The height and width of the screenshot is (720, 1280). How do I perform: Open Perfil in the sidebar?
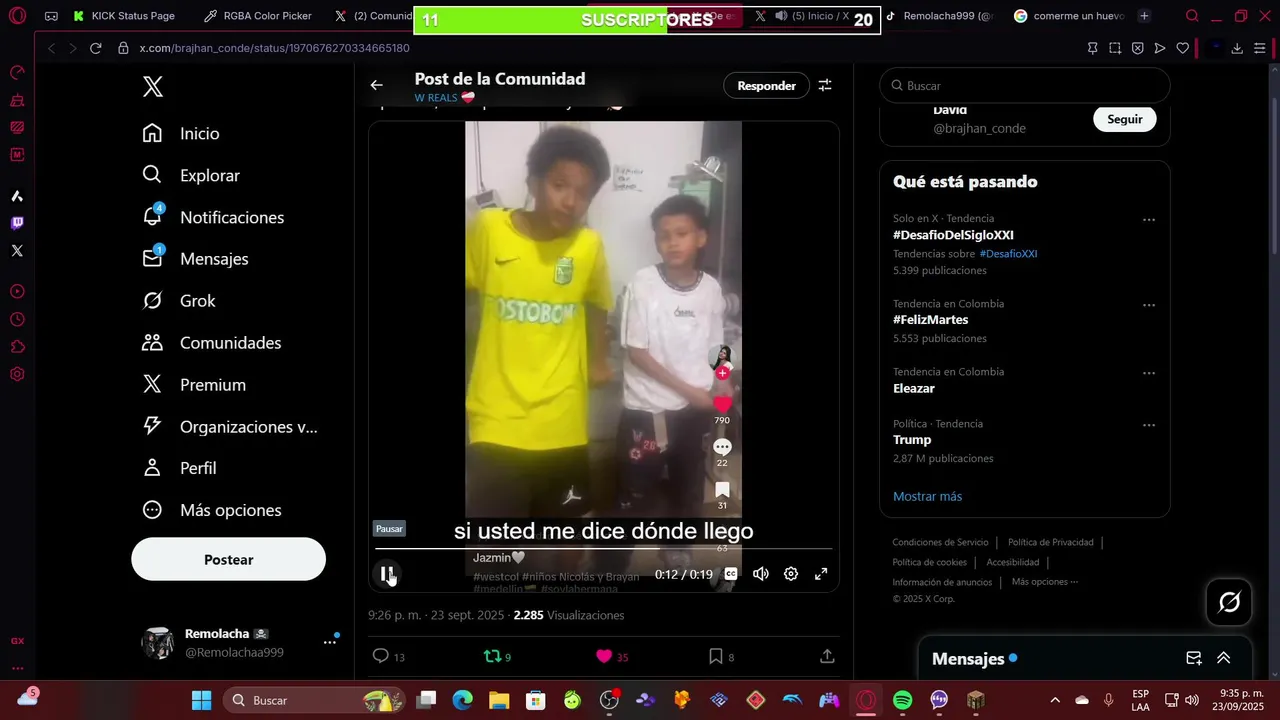179,468
